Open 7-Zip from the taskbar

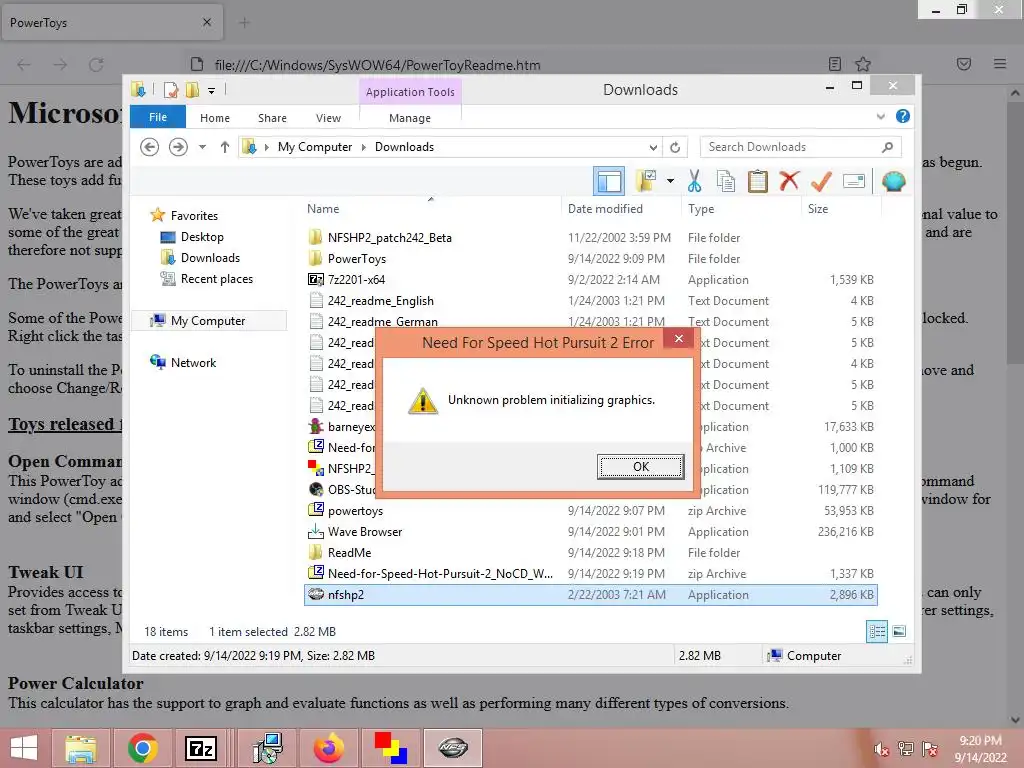pyautogui.click(x=201, y=748)
